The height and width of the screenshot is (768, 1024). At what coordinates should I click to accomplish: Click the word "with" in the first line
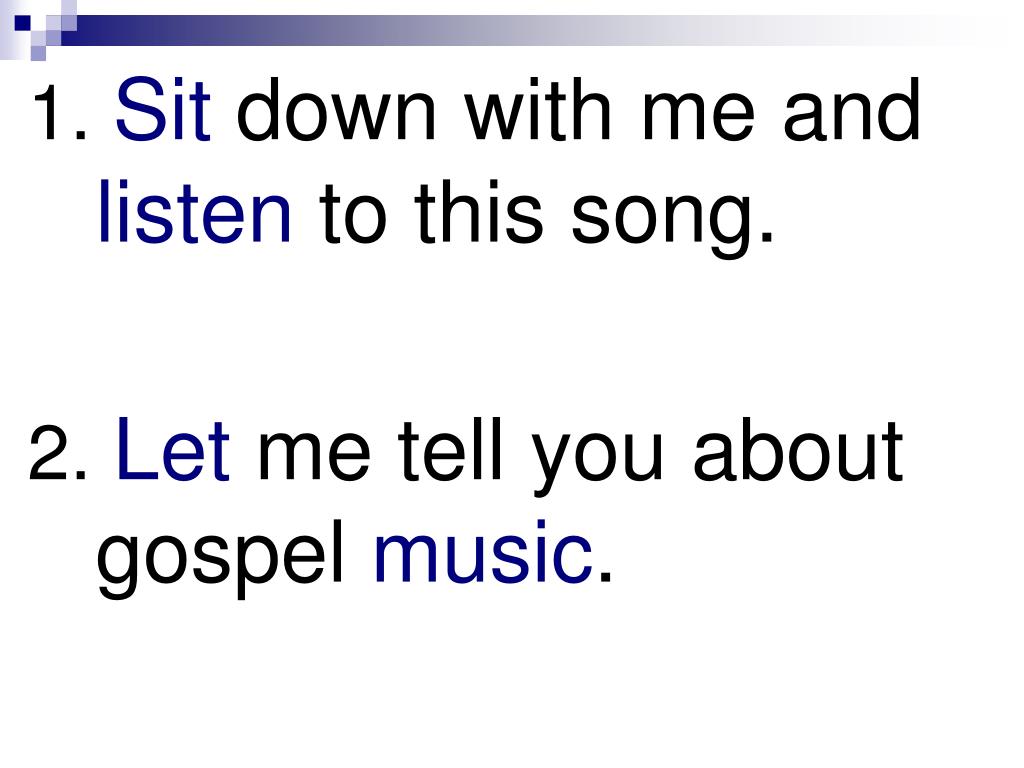(538, 110)
